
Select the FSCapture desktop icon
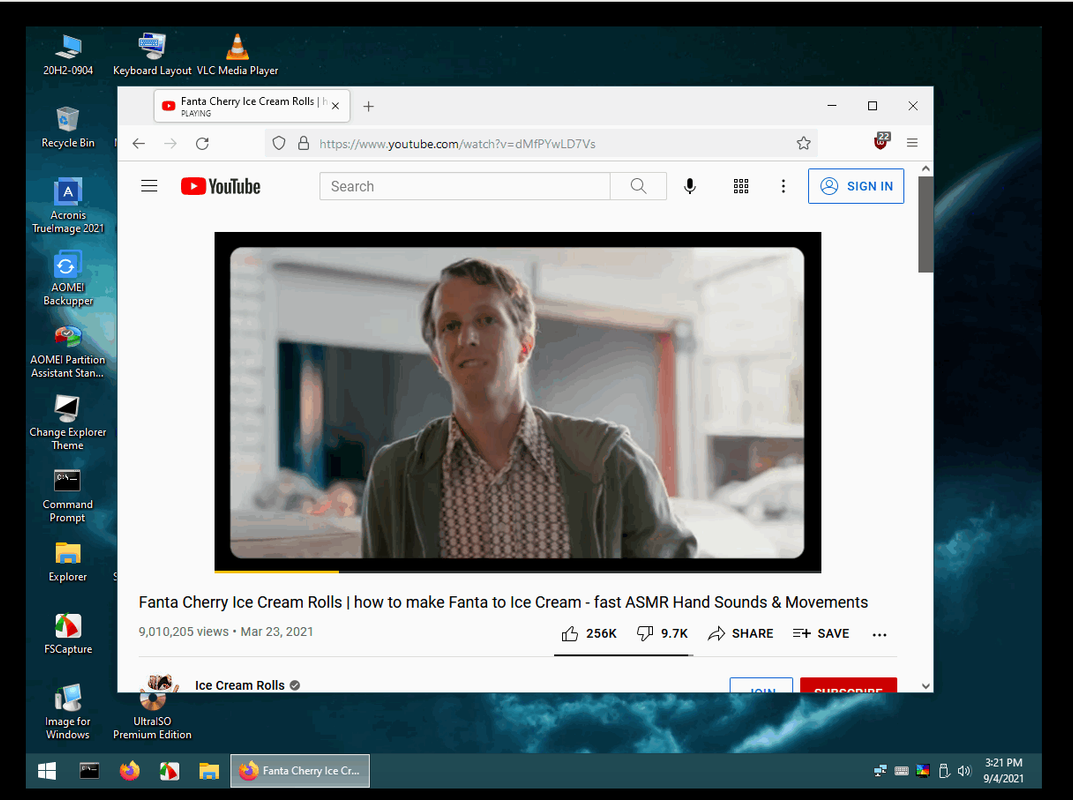coord(68,634)
